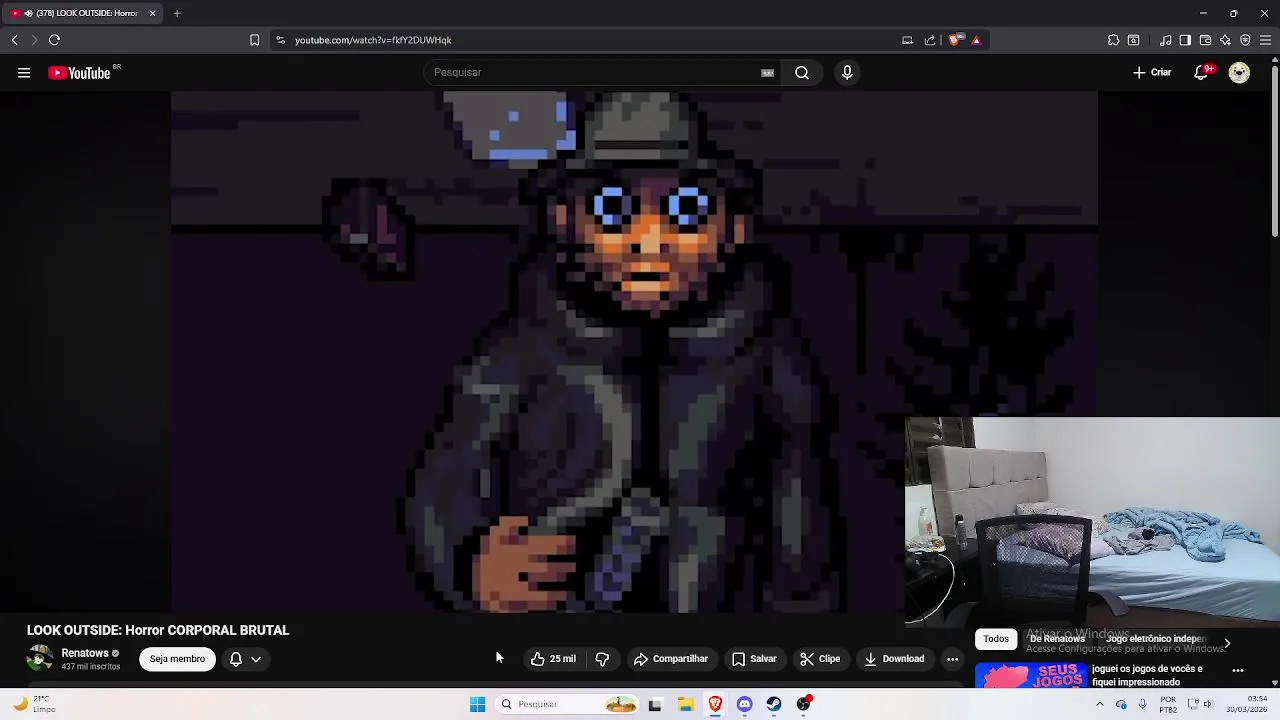Open OBS Studio from the taskbar
This screenshot has width=1280, height=720.
tap(803, 704)
